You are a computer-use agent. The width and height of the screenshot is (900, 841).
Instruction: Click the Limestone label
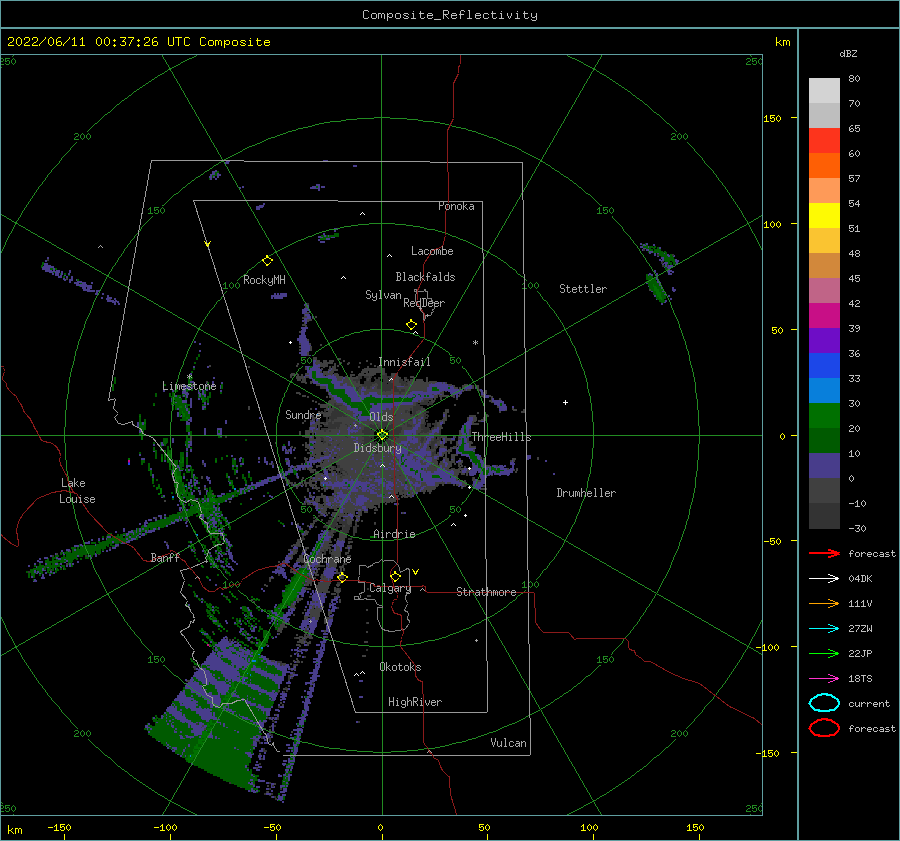(x=189, y=386)
